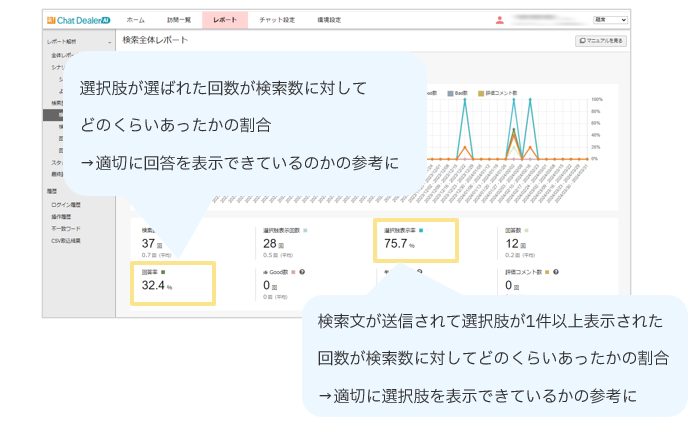Open ログイン履歴 in the sidebar
690x423 pixels.
tap(65, 203)
